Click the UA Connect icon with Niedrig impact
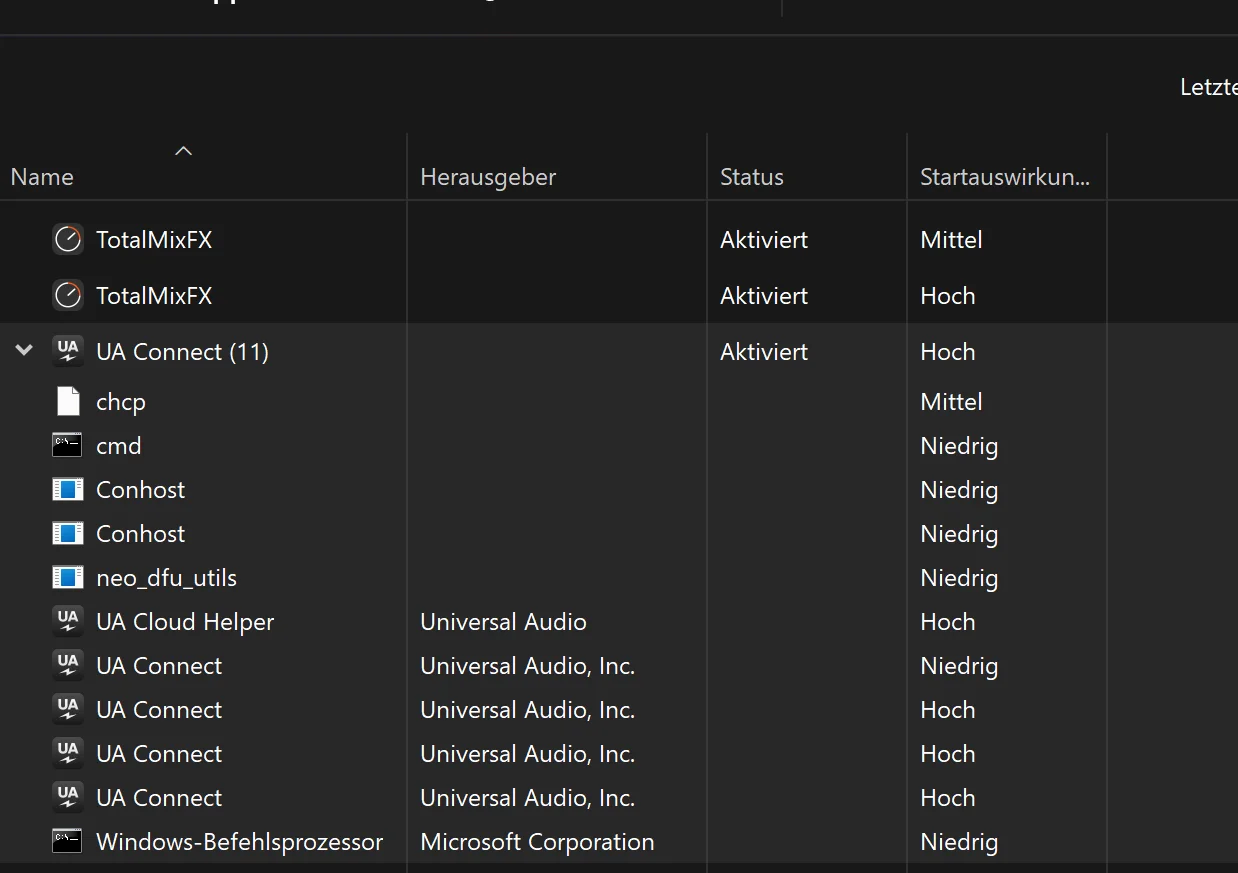This screenshot has height=873, width=1238. tap(67, 666)
